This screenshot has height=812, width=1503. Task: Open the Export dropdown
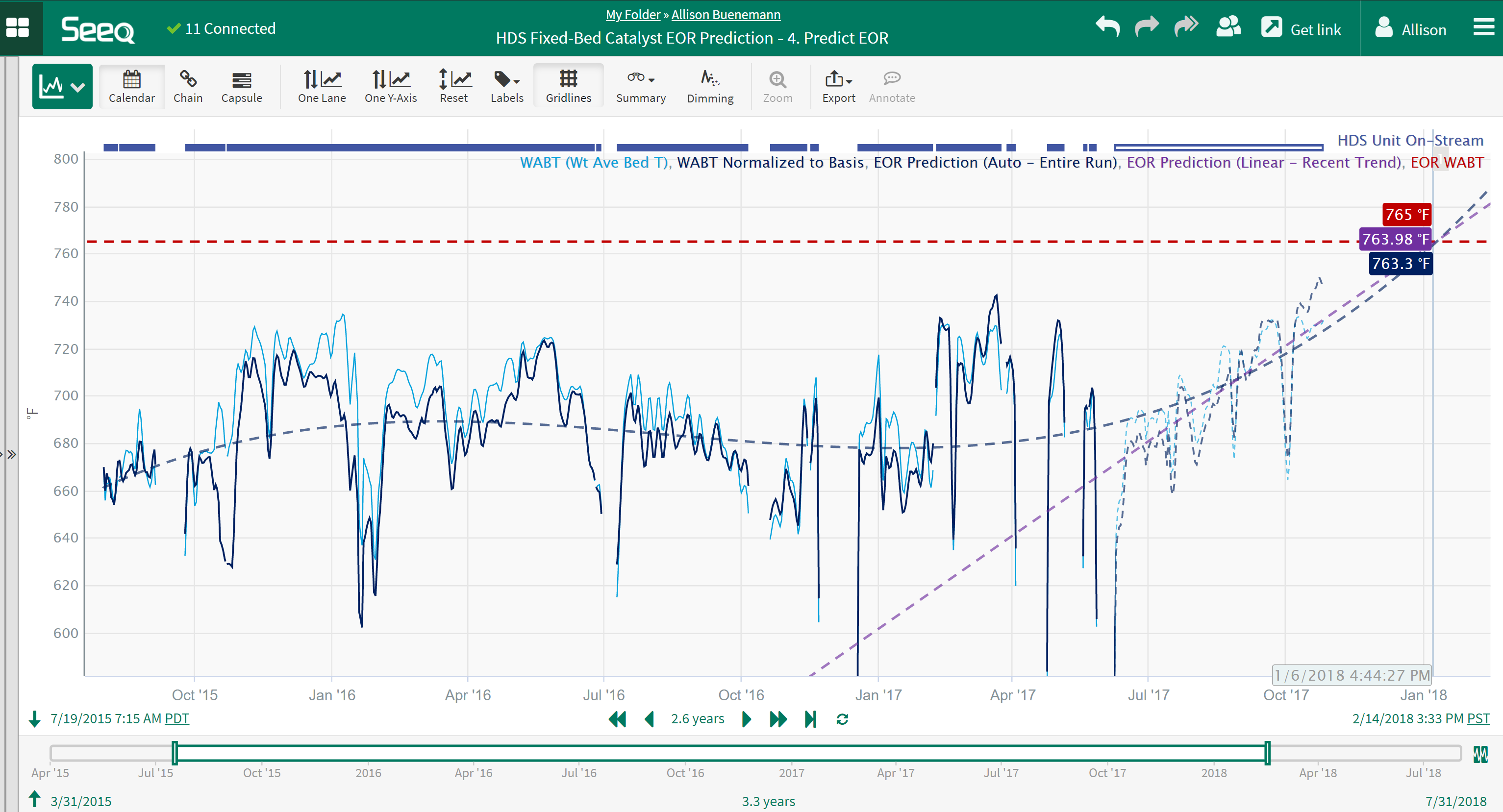click(838, 87)
